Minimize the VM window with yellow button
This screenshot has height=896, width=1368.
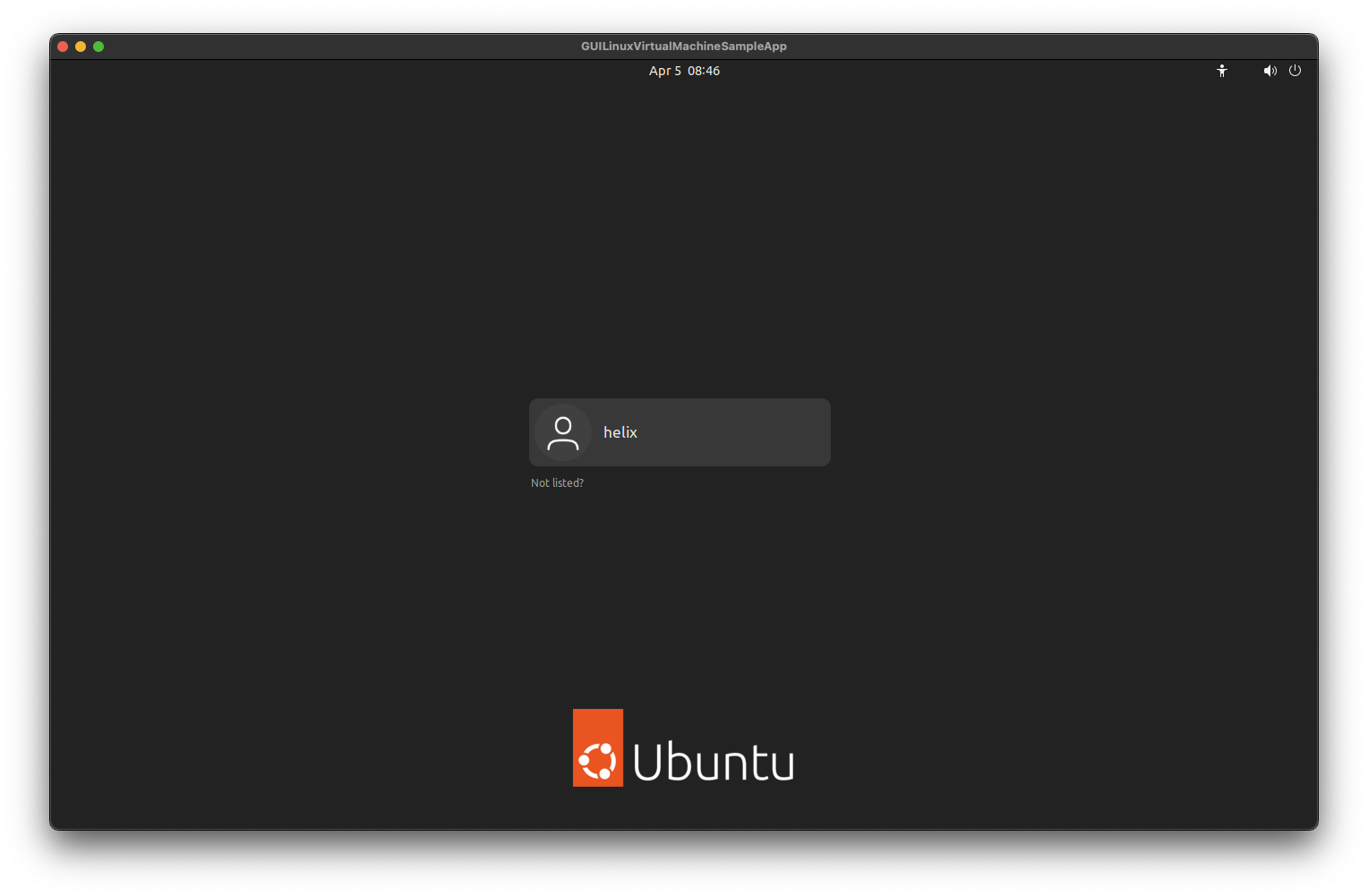(x=81, y=47)
